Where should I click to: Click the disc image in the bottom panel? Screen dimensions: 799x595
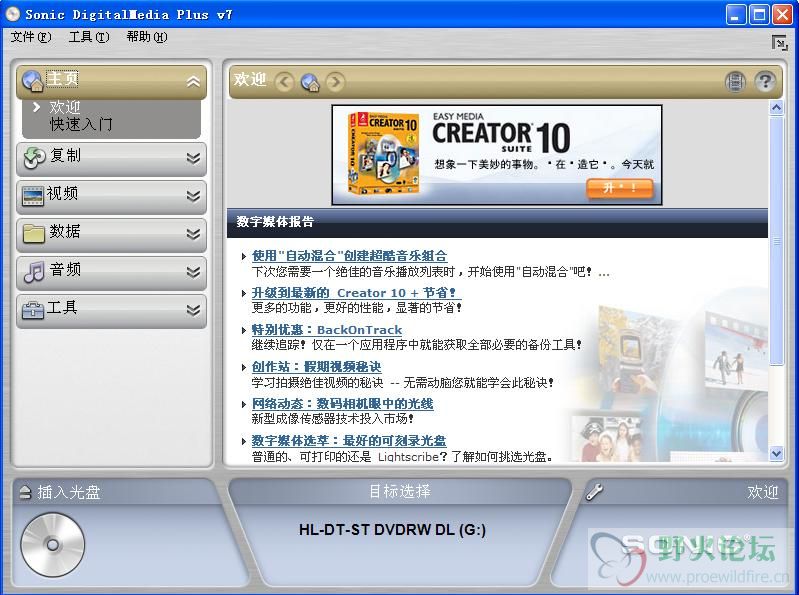52,545
